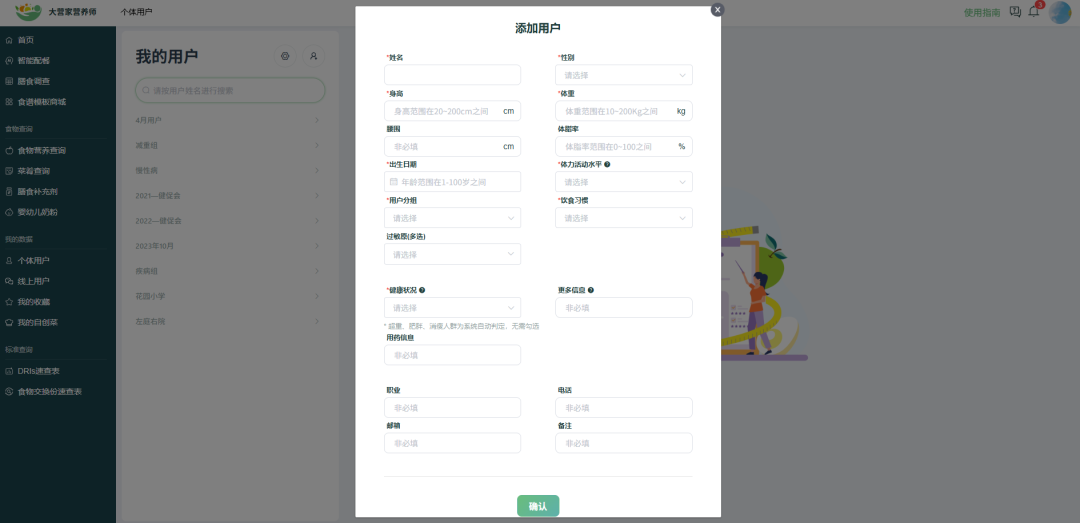Screen dimensions: 1080x523
Task: Open the notification bell icon
Action: click(1033, 12)
